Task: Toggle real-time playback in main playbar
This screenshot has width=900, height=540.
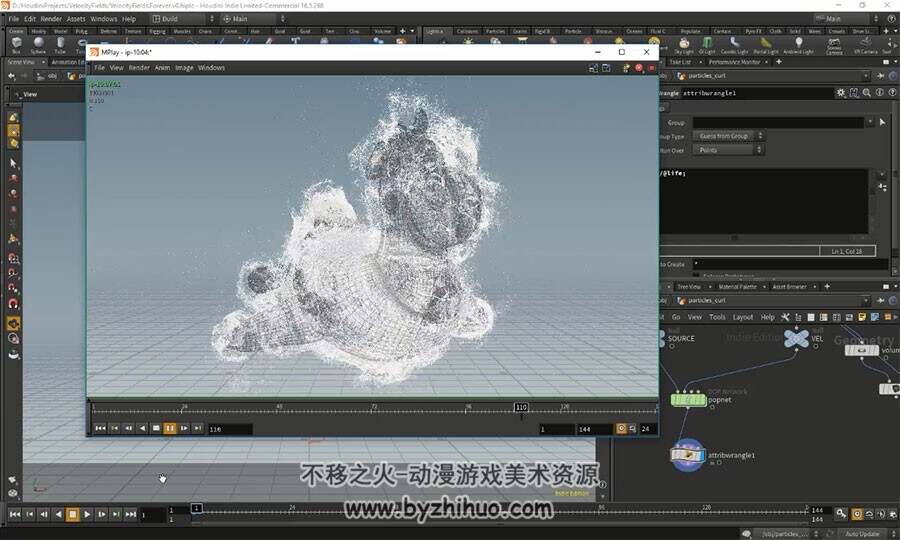Action: click(857, 514)
